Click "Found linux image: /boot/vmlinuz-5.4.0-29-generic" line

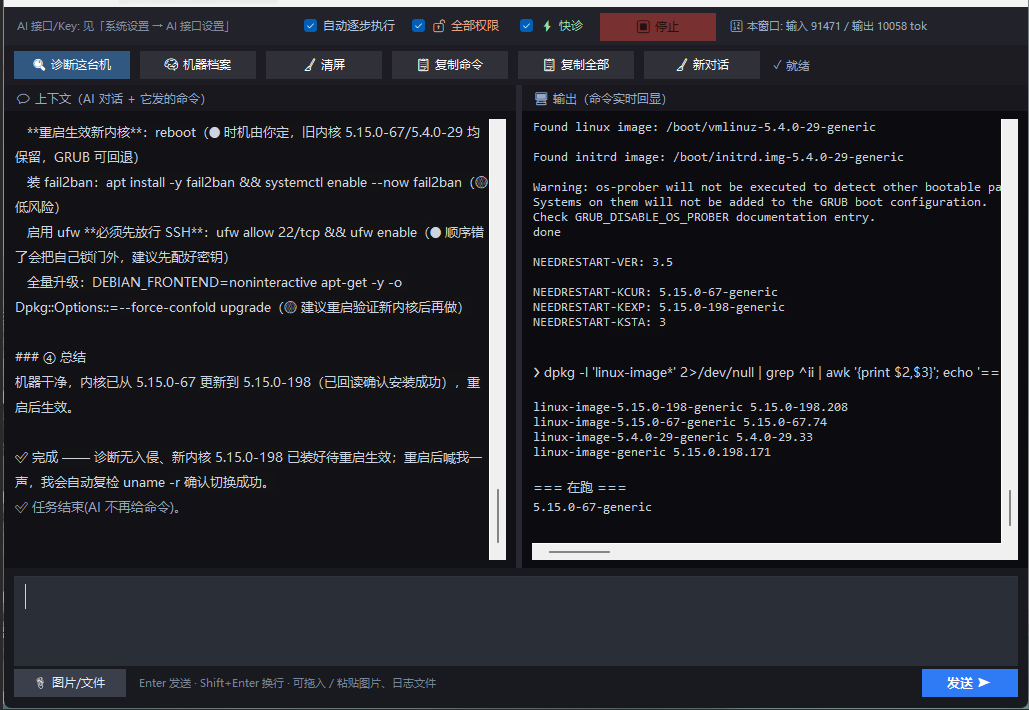(x=704, y=127)
